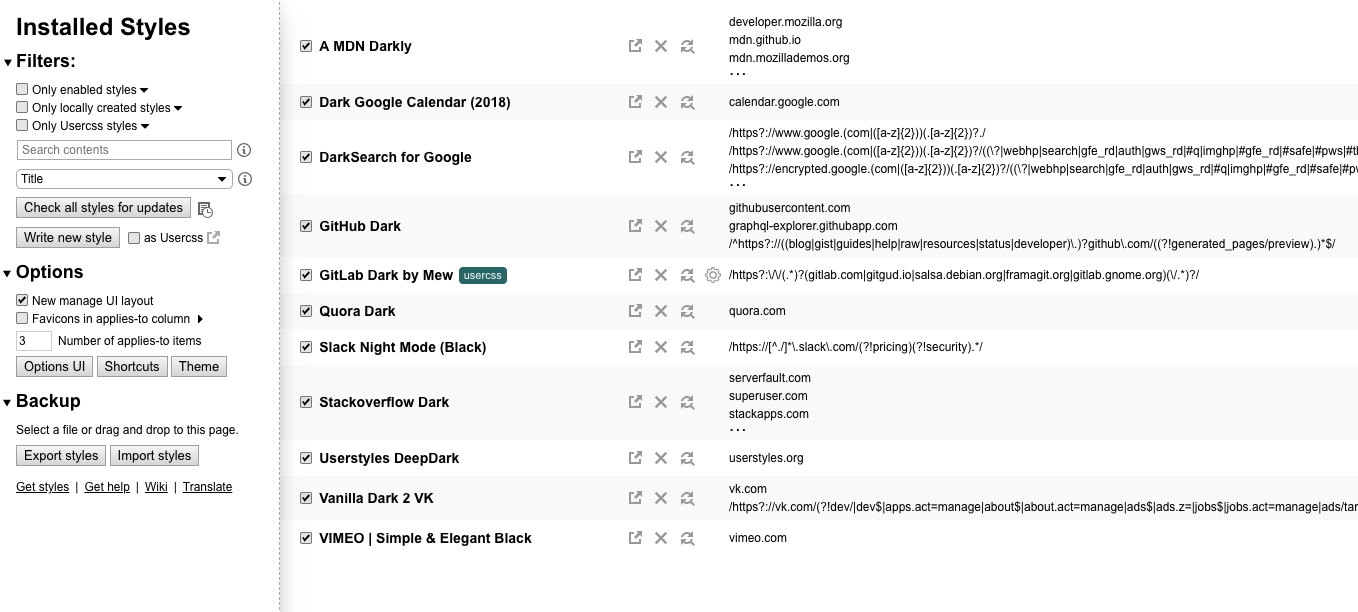Click the info icon beside search contents field
Viewport: 1358px width, 612px height.
pyautogui.click(x=244, y=150)
